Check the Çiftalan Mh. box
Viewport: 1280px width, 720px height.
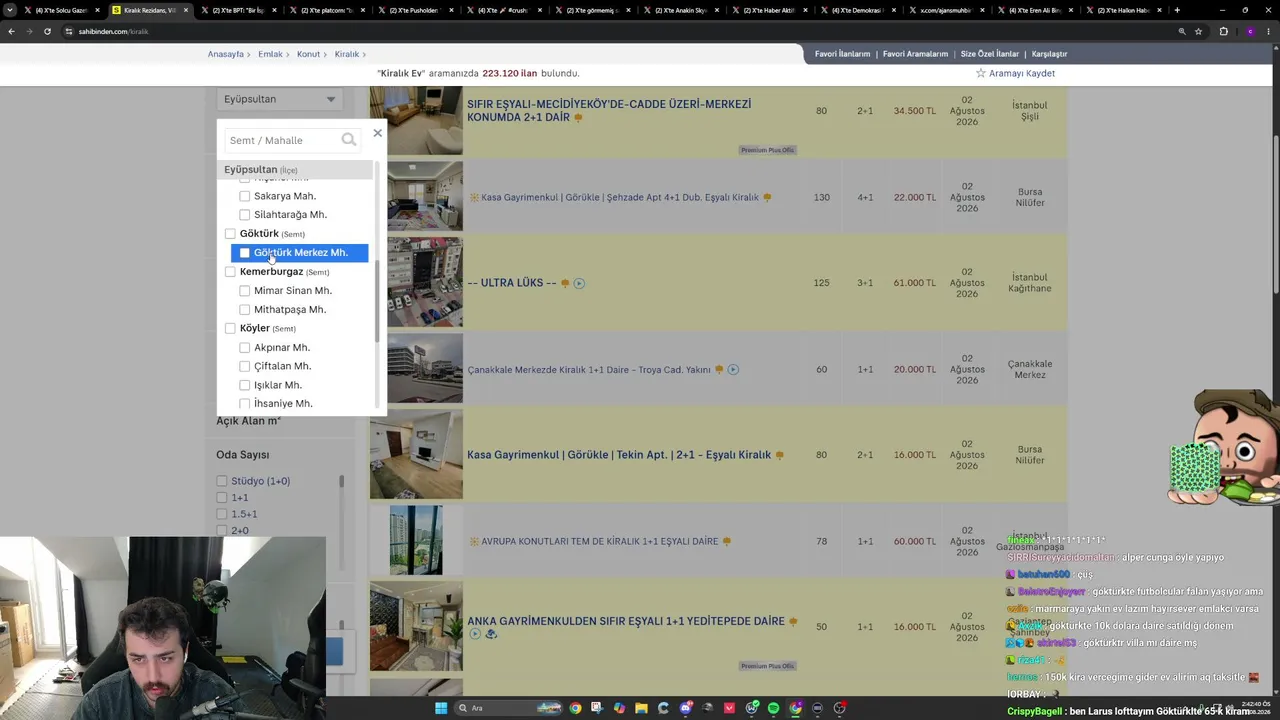point(244,366)
